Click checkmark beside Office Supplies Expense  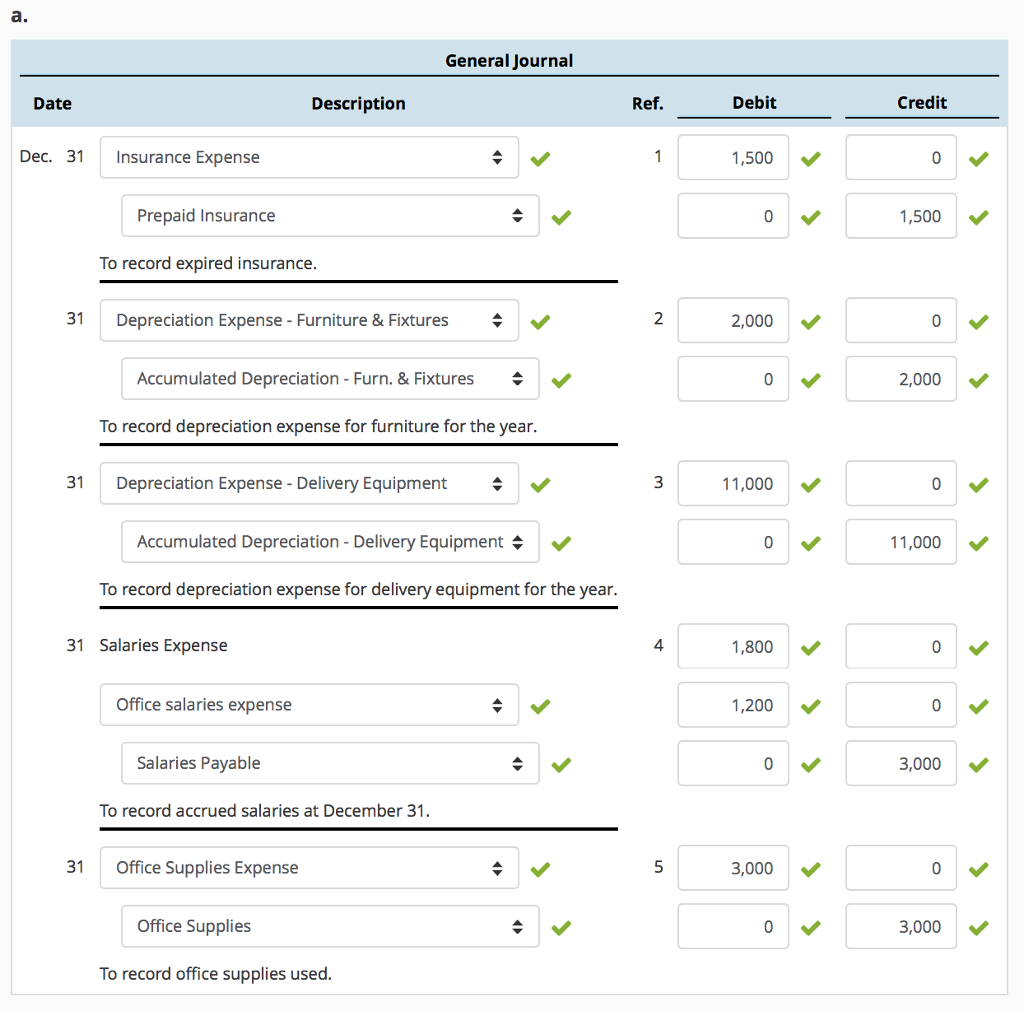click(540, 868)
